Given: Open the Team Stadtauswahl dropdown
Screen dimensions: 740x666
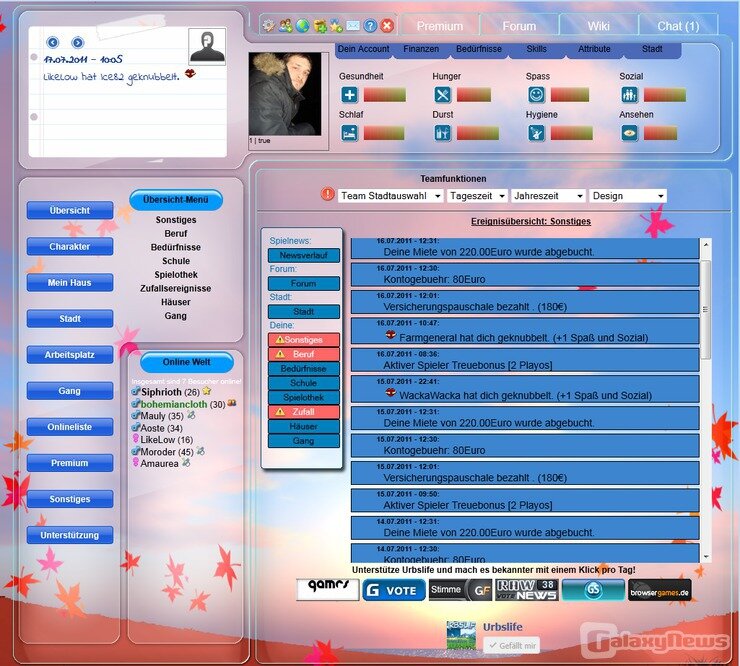Looking at the screenshot, I should click(x=390, y=196).
